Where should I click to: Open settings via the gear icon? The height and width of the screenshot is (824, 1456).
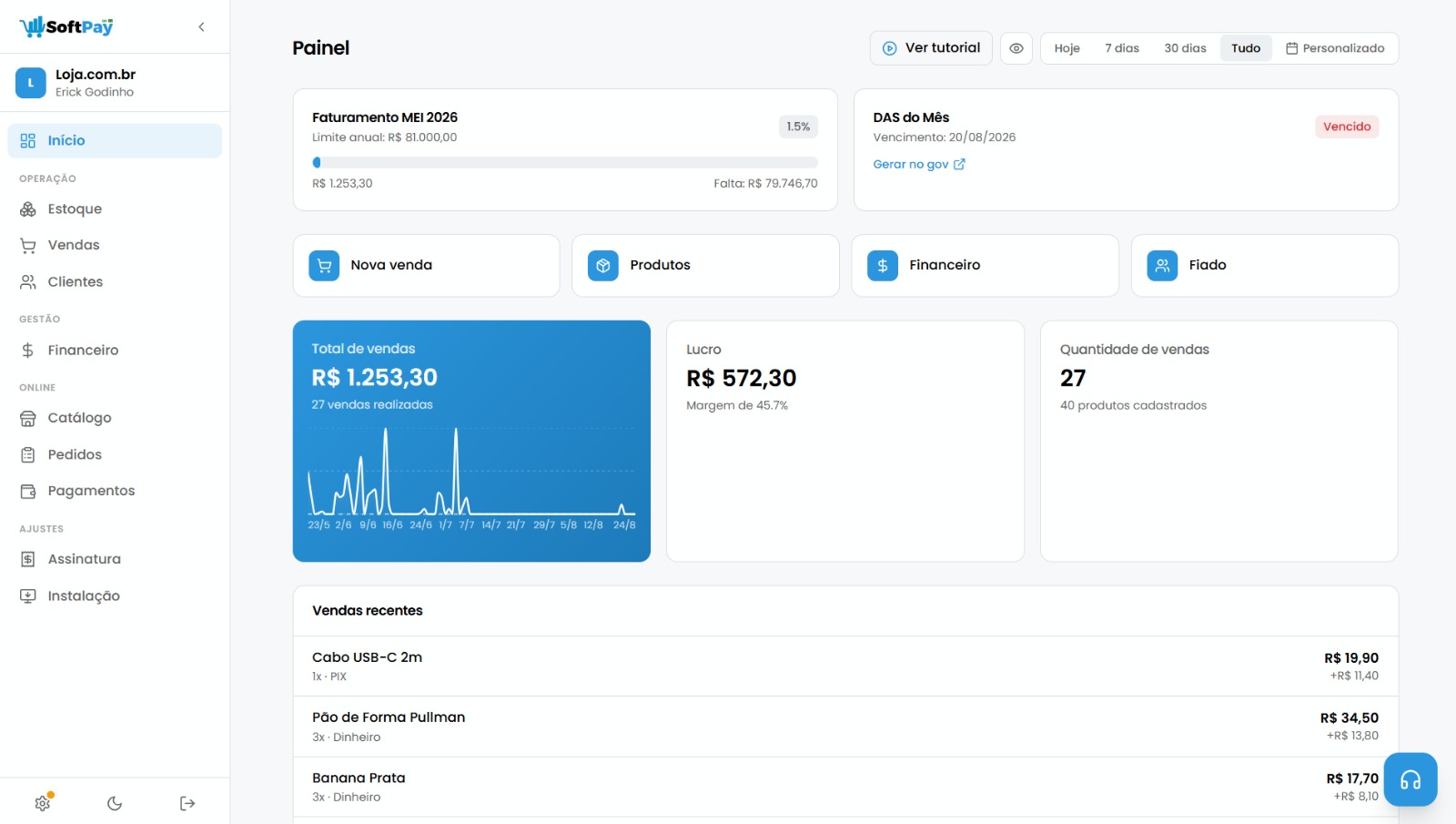pyautogui.click(x=42, y=803)
